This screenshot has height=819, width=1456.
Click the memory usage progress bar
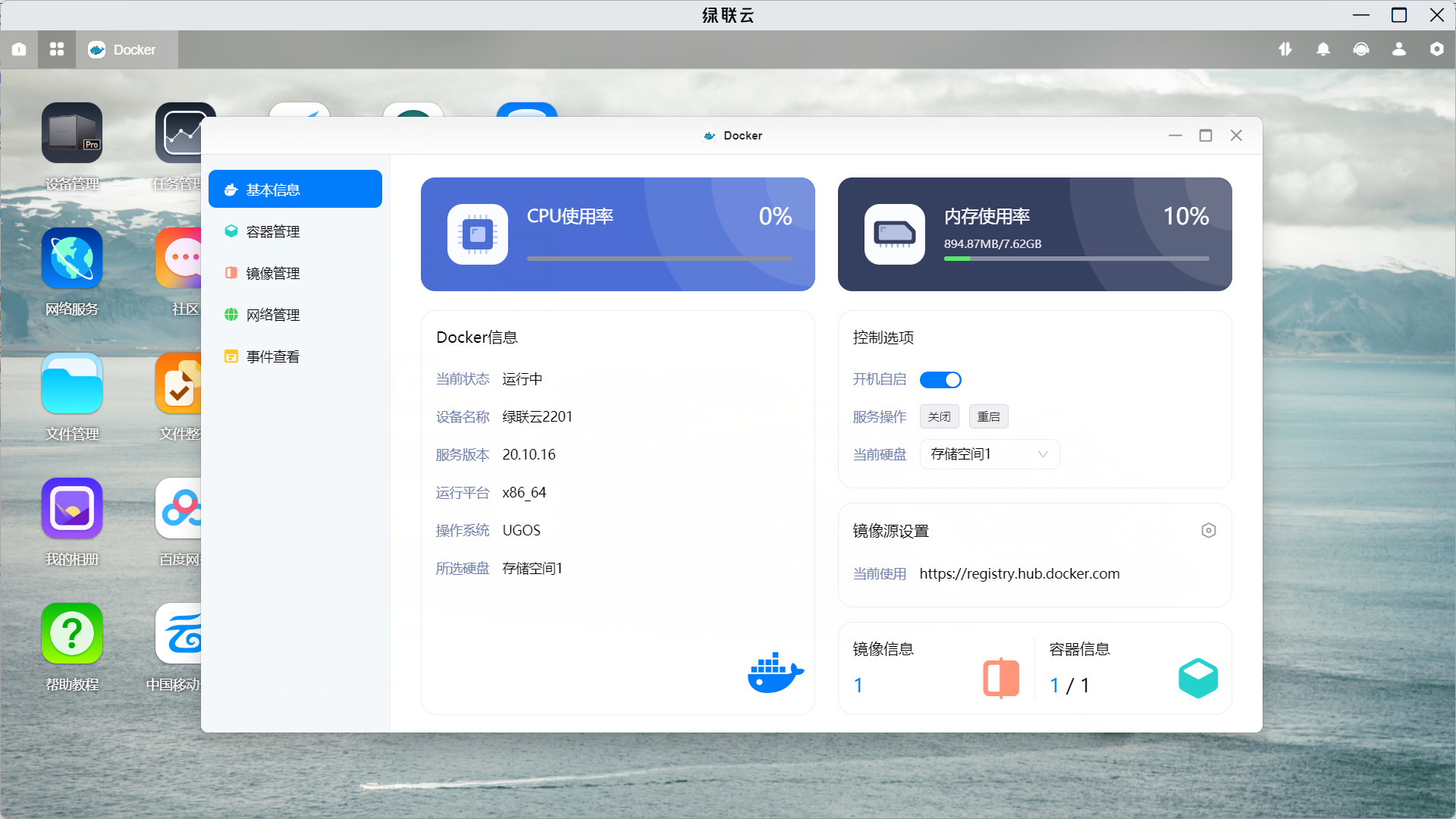1076,259
